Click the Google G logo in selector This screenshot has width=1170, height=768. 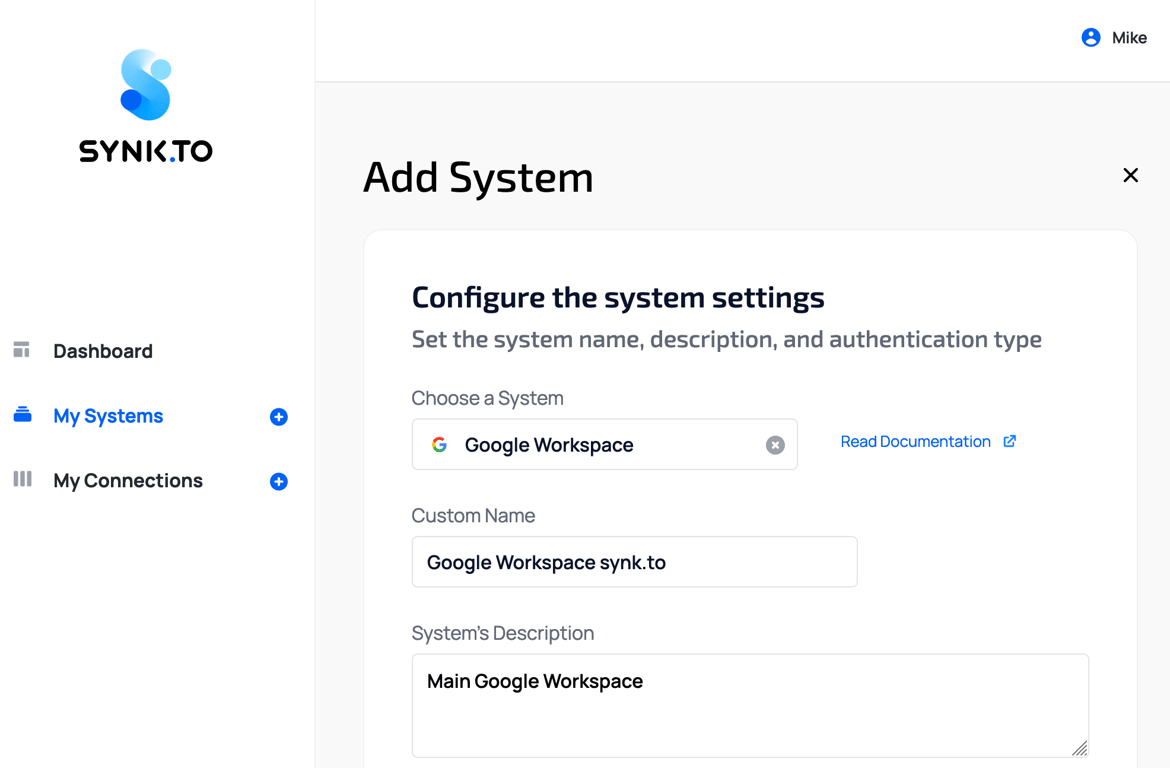(x=439, y=445)
